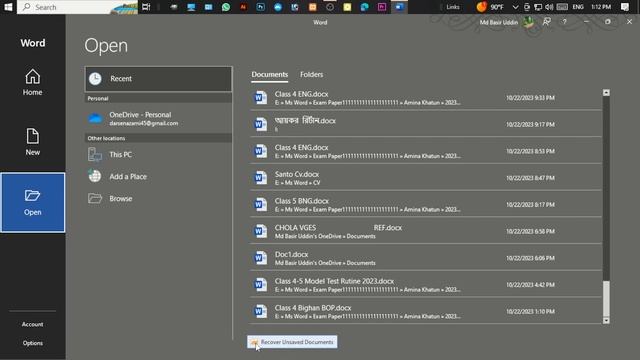
Task: Click the Add a Place globe icon
Action: point(95,176)
